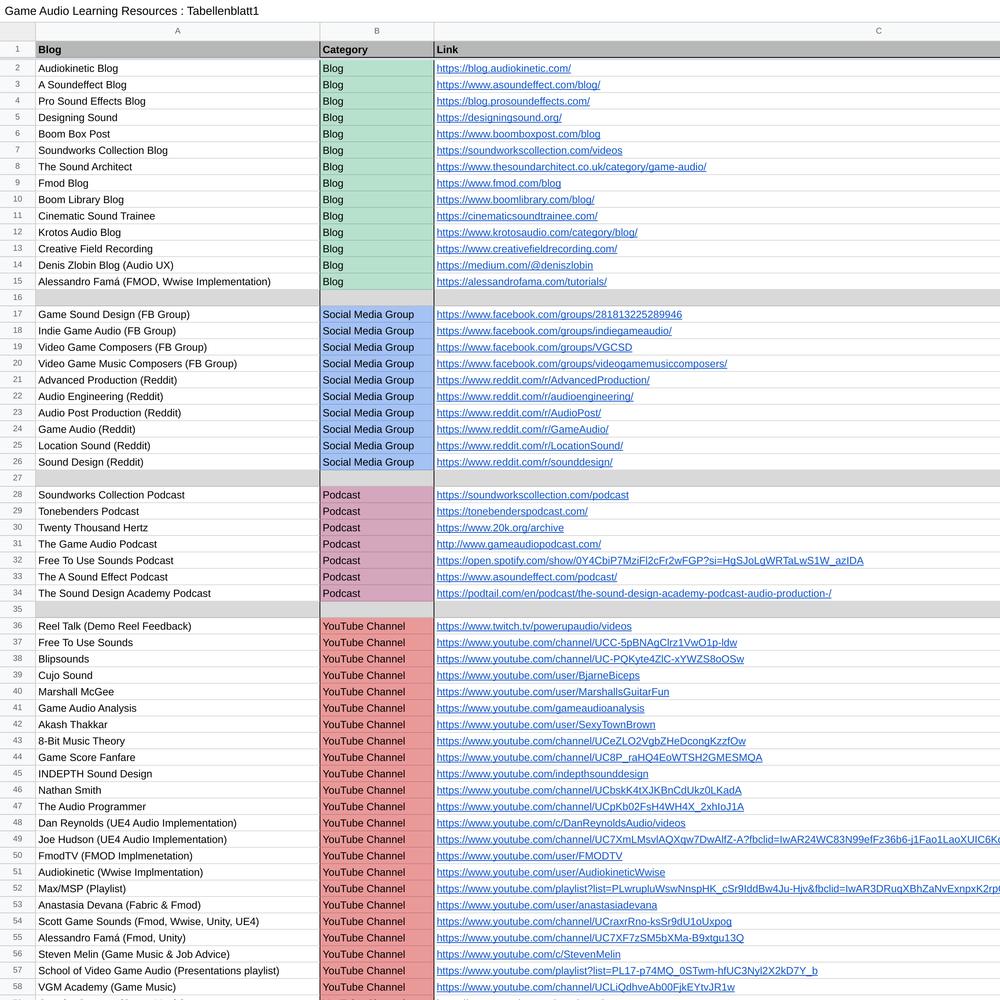The image size is (1000, 1000).
Task: Open the cinematicsoundtrainee.com link
Action: (517, 216)
